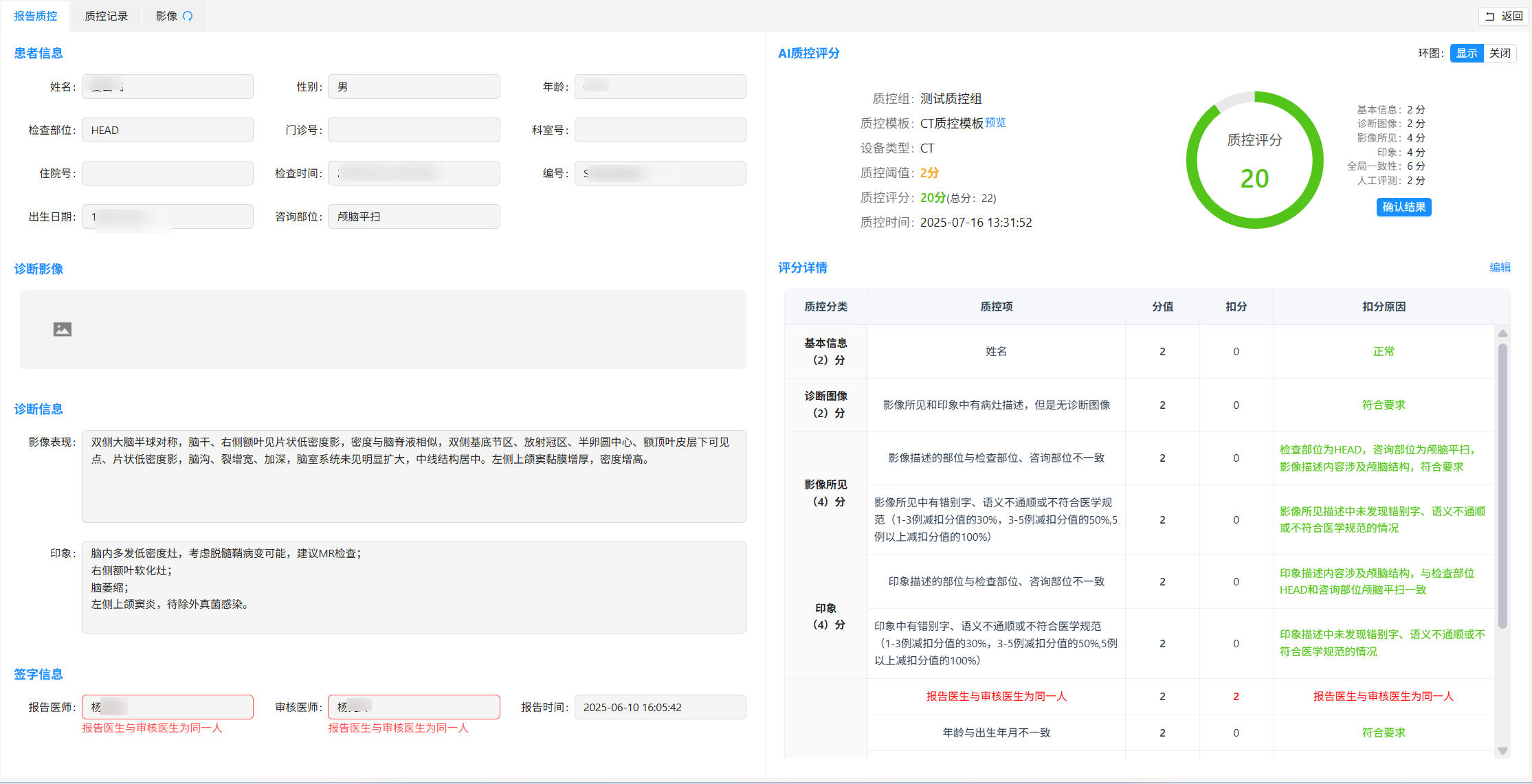Click the 编辑 link in 评分详情
1532x784 pixels.
pyautogui.click(x=1500, y=267)
